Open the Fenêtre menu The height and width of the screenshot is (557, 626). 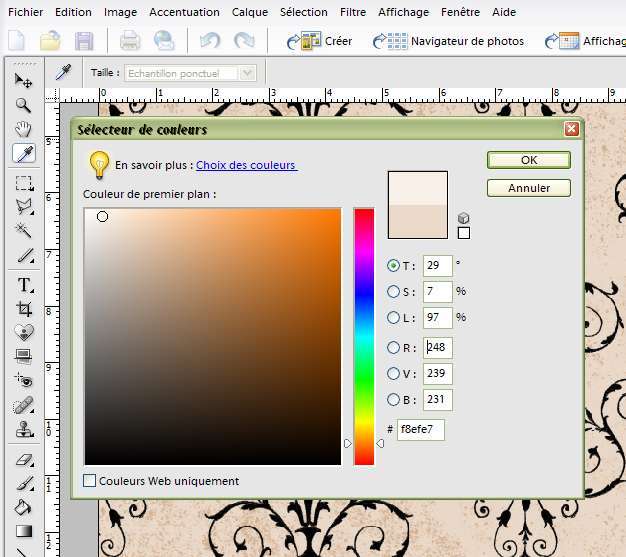(460, 12)
